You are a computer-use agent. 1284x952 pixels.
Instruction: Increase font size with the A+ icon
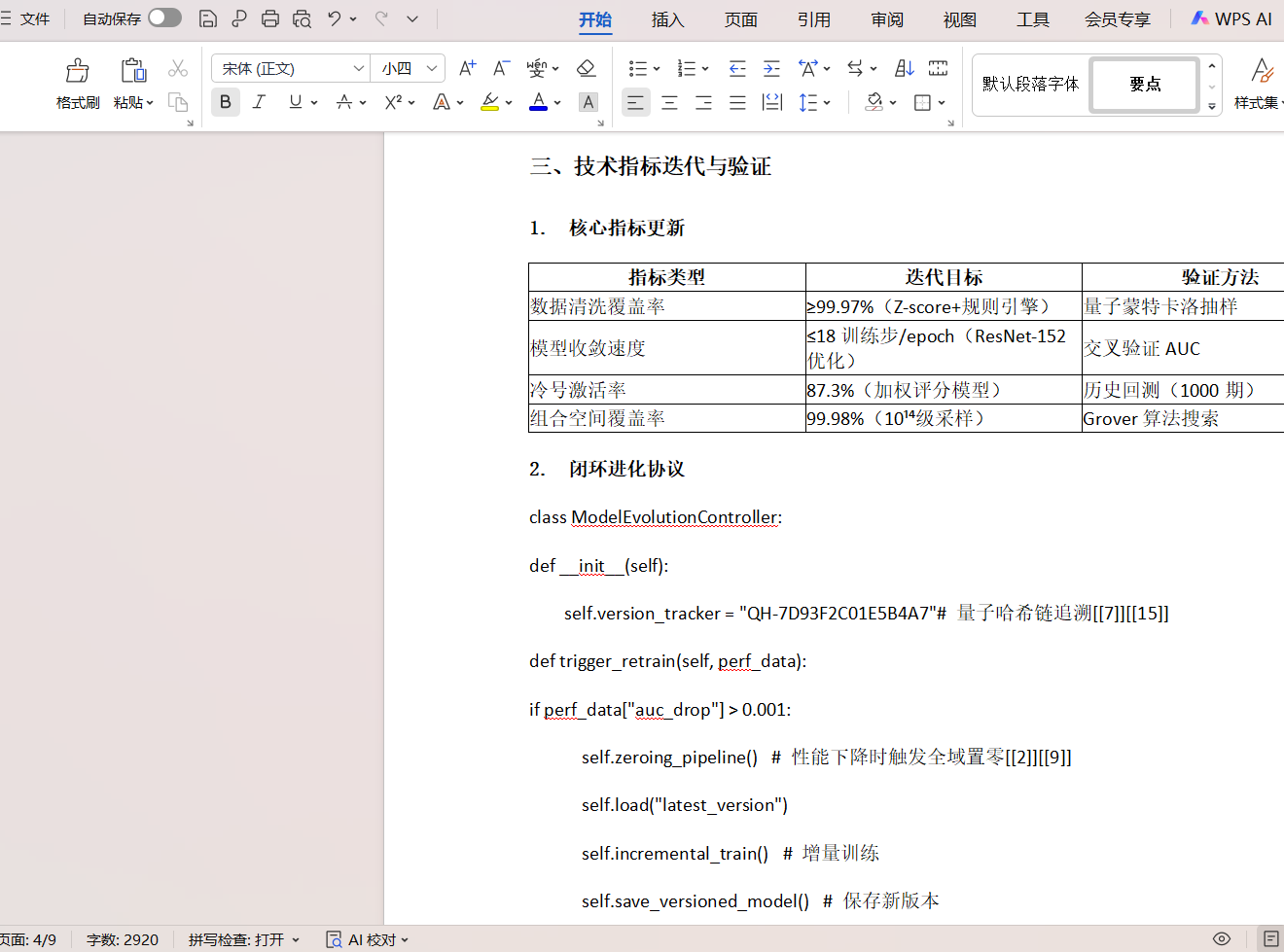pyautogui.click(x=468, y=68)
